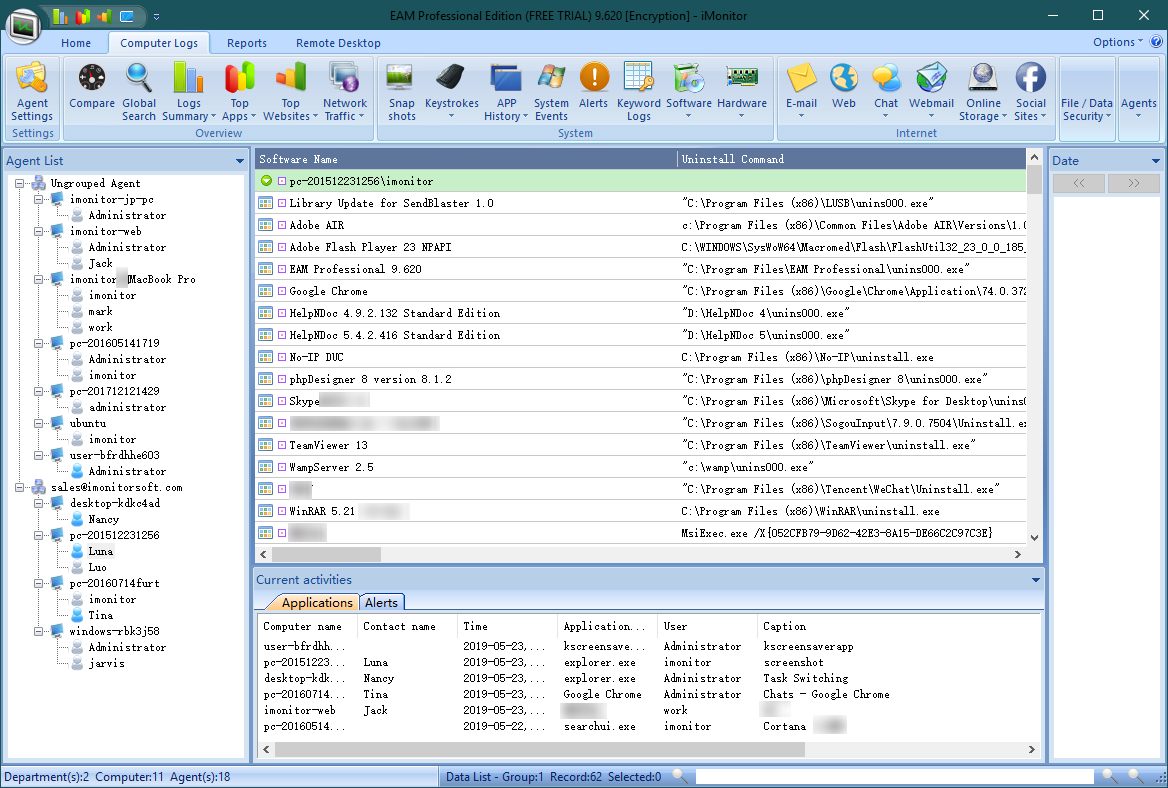Click the software list vertical scrollbar down arrow

pyautogui.click(x=1034, y=538)
